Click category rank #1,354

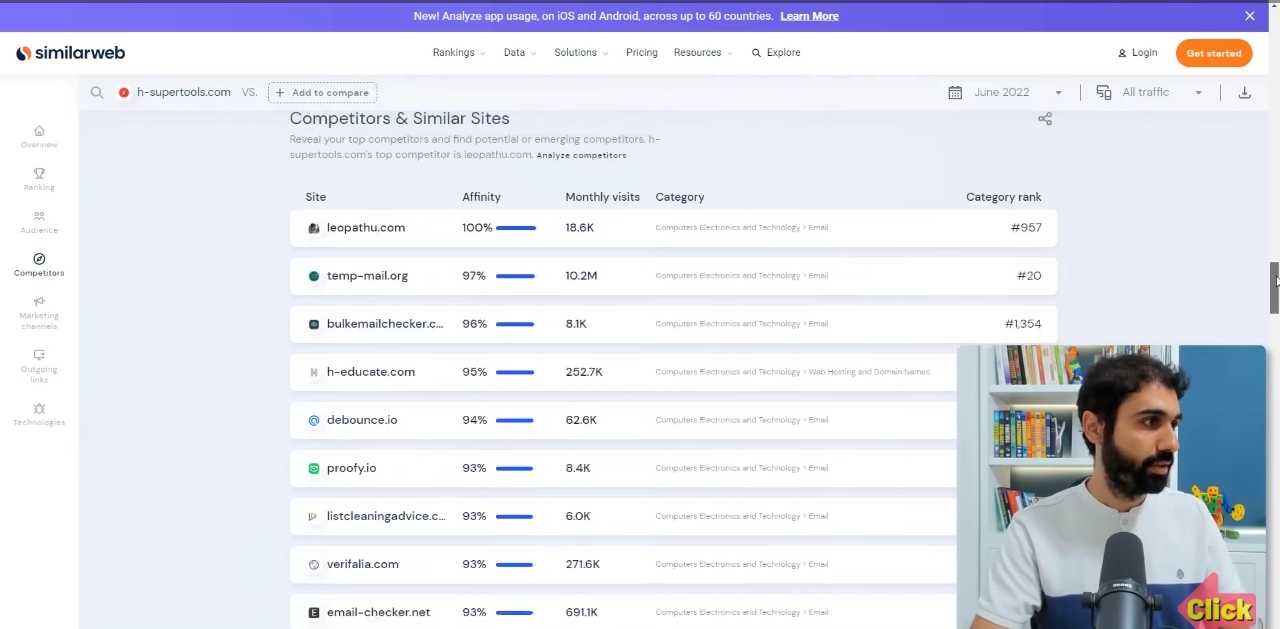pyautogui.click(x=1023, y=324)
